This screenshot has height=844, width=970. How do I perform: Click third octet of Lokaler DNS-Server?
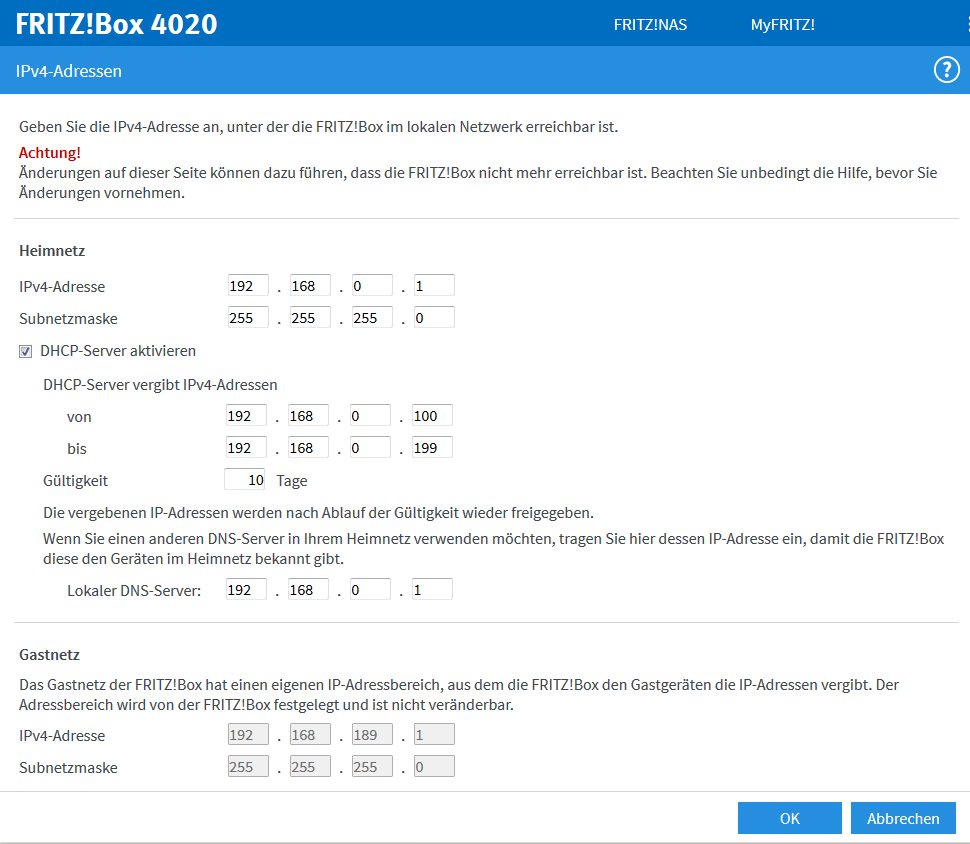370,589
